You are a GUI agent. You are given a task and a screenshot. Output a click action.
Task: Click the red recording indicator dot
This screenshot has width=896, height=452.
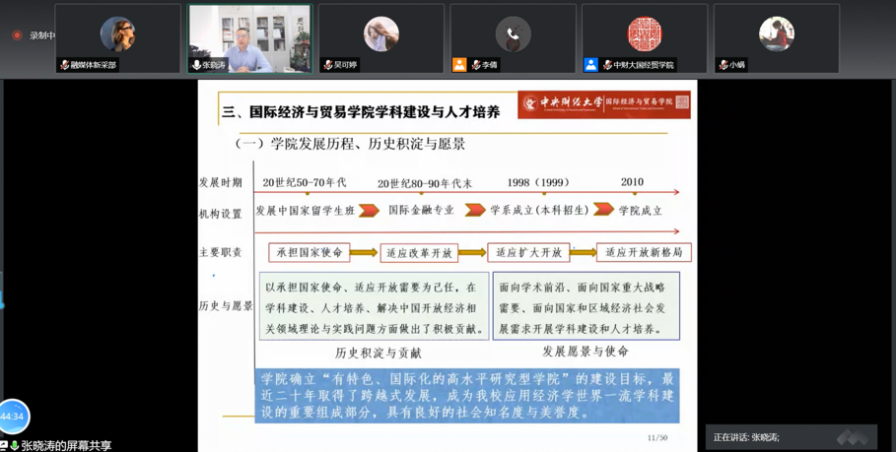click(17, 35)
